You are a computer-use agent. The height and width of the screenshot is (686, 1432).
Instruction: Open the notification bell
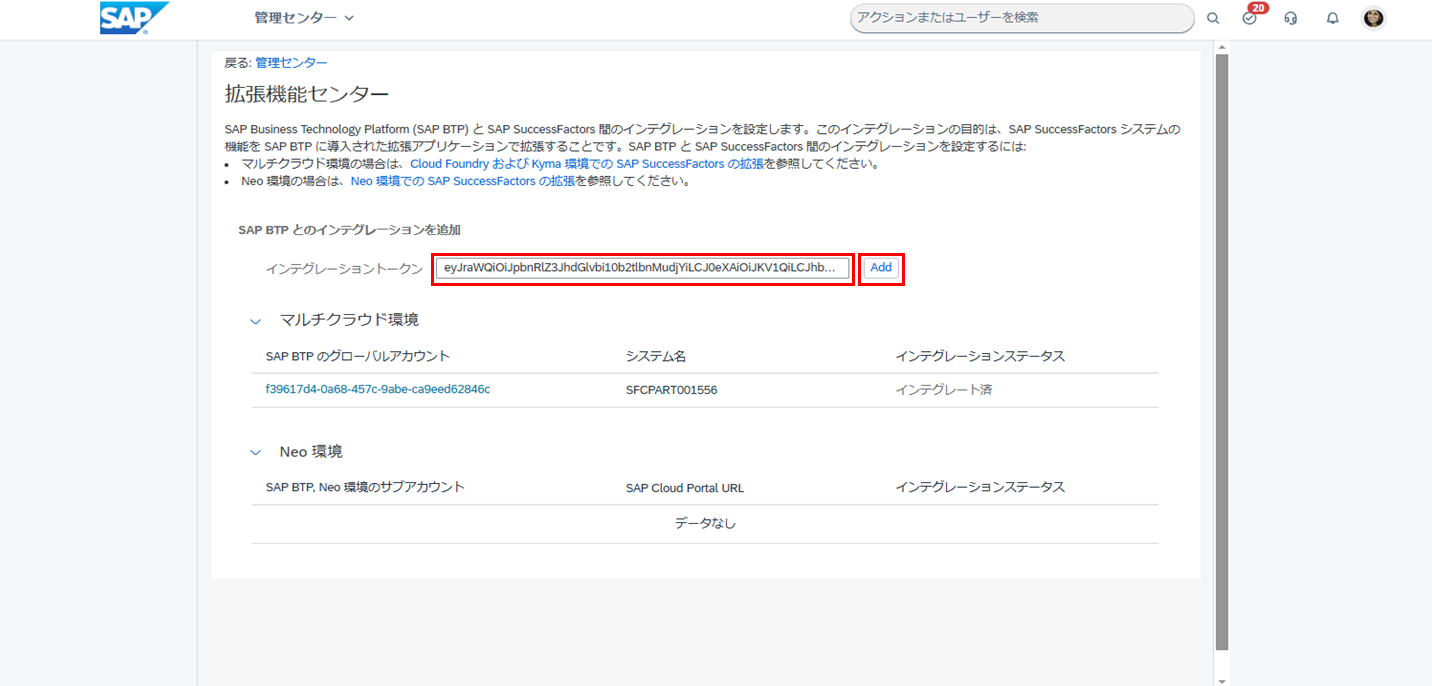coord(1332,18)
